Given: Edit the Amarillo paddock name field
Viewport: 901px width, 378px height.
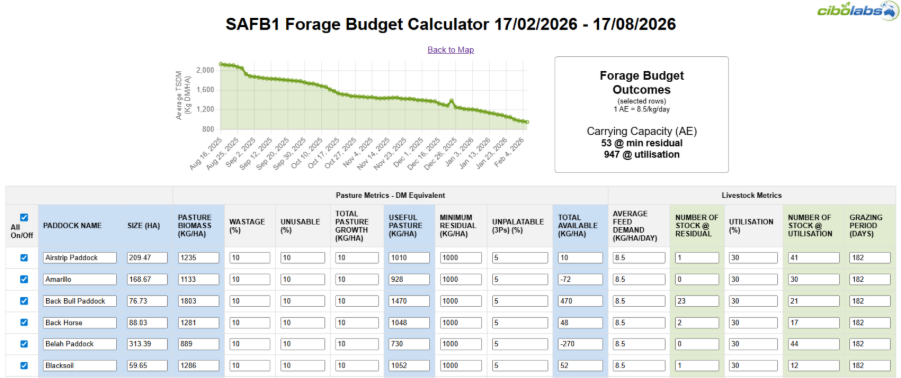Looking at the screenshot, I should [x=80, y=279].
